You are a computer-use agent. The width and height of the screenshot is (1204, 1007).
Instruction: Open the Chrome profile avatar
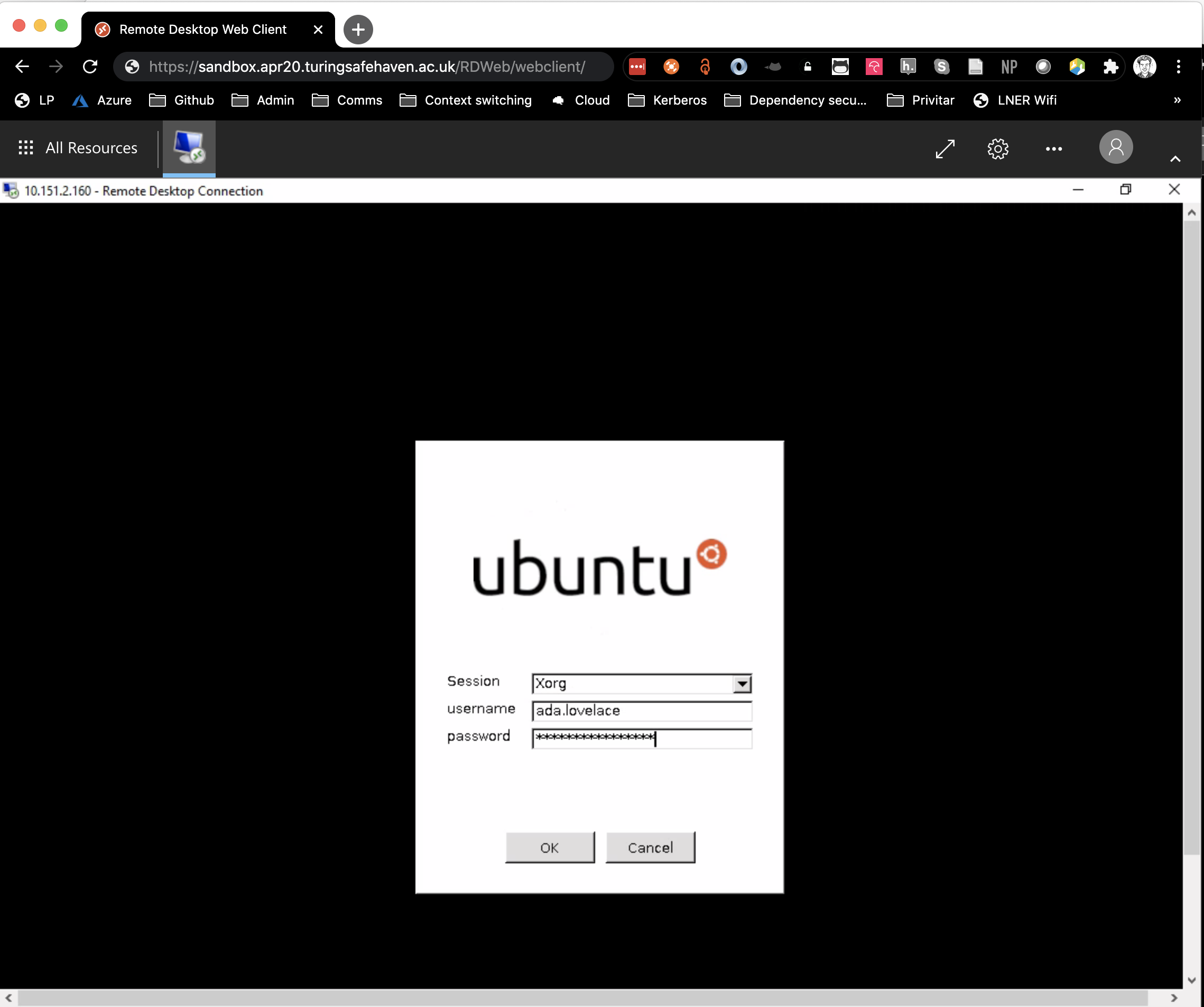tap(1144, 67)
